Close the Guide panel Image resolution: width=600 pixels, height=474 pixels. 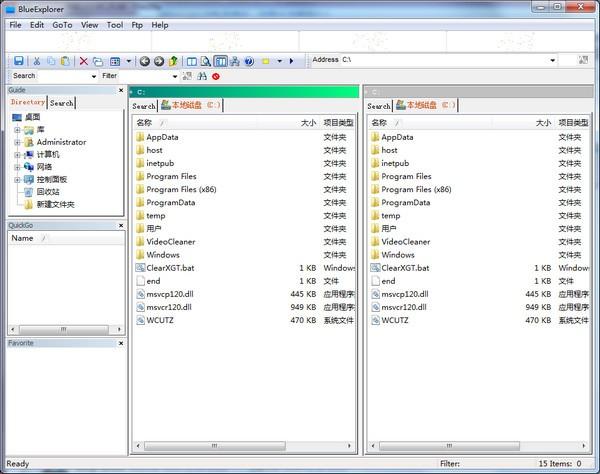[x=121, y=90]
